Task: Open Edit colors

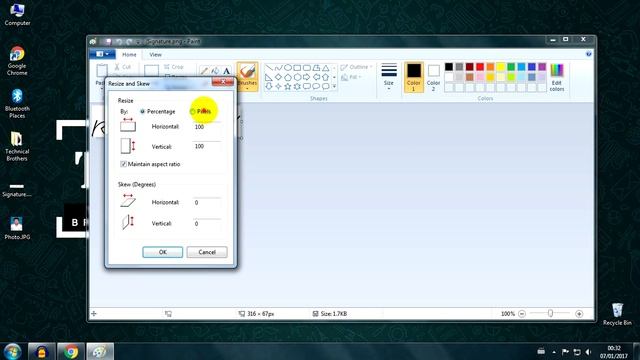Action: (557, 78)
